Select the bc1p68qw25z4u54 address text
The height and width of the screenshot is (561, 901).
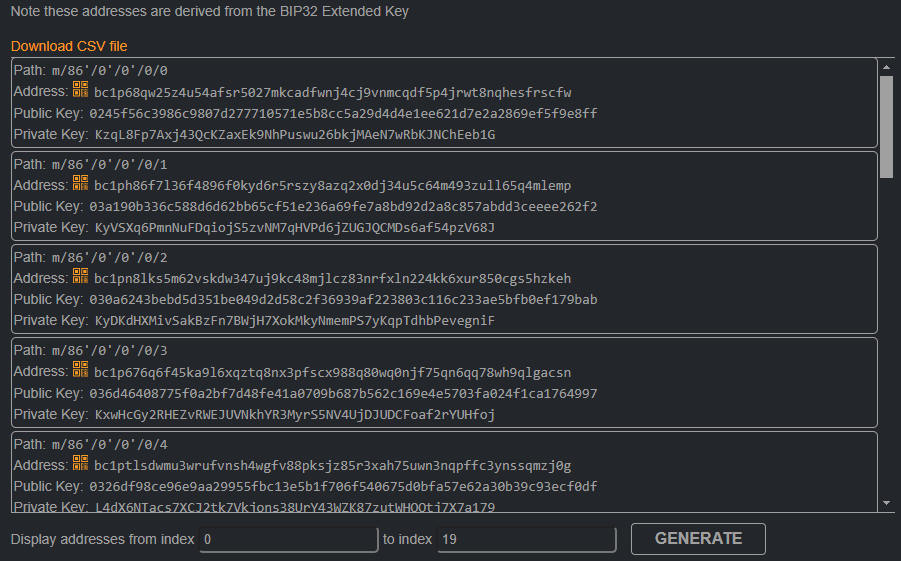(x=333, y=93)
